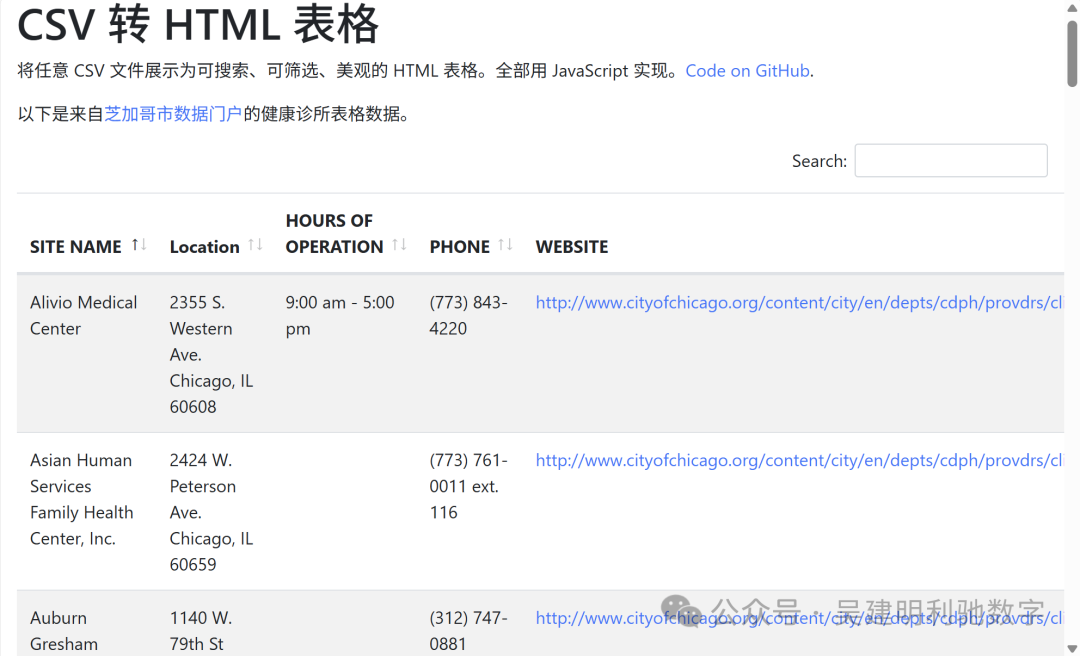Open the 芝加哥市数据门户 link
This screenshot has width=1080, height=656.
click(x=173, y=114)
